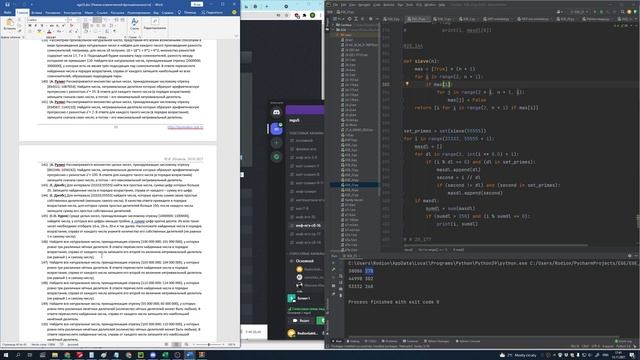Open PyCharm run configuration dropdown
This screenshot has height=360, width=640.
(x=579, y=12)
